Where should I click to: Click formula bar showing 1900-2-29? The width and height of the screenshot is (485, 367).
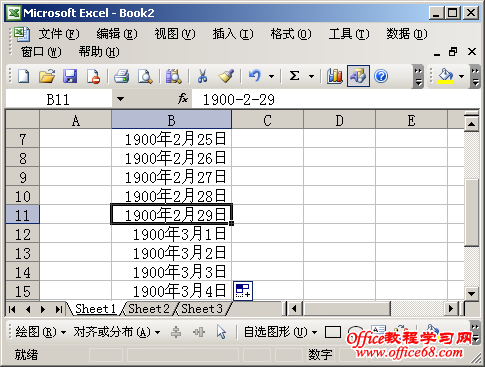point(335,99)
